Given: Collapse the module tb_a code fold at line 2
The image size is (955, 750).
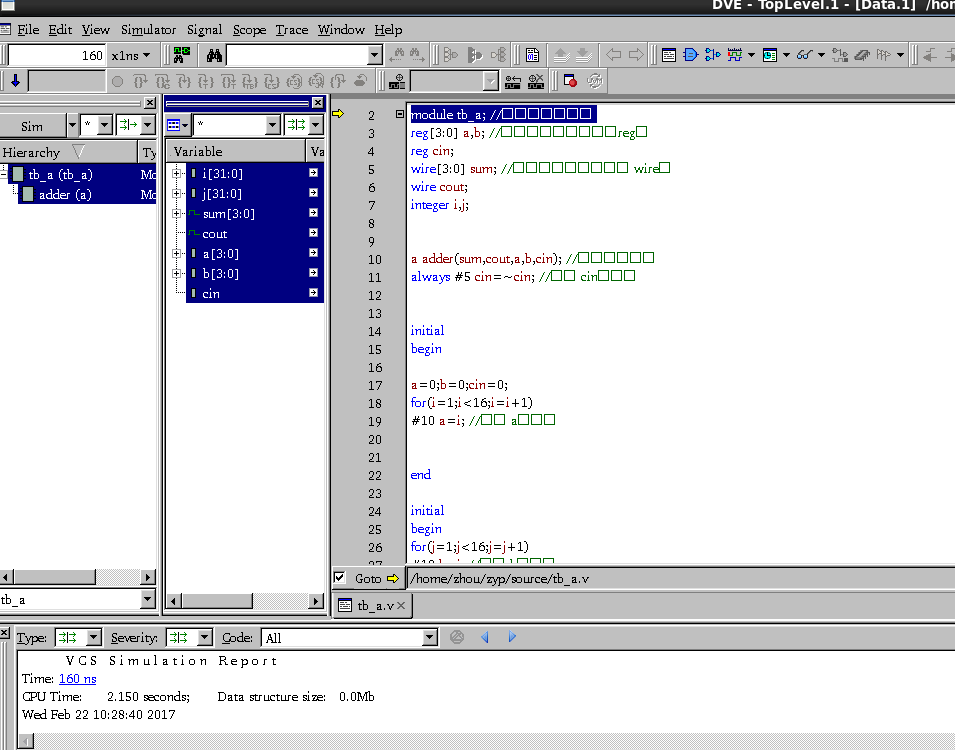Looking at the screenshot, I should 400,114.
